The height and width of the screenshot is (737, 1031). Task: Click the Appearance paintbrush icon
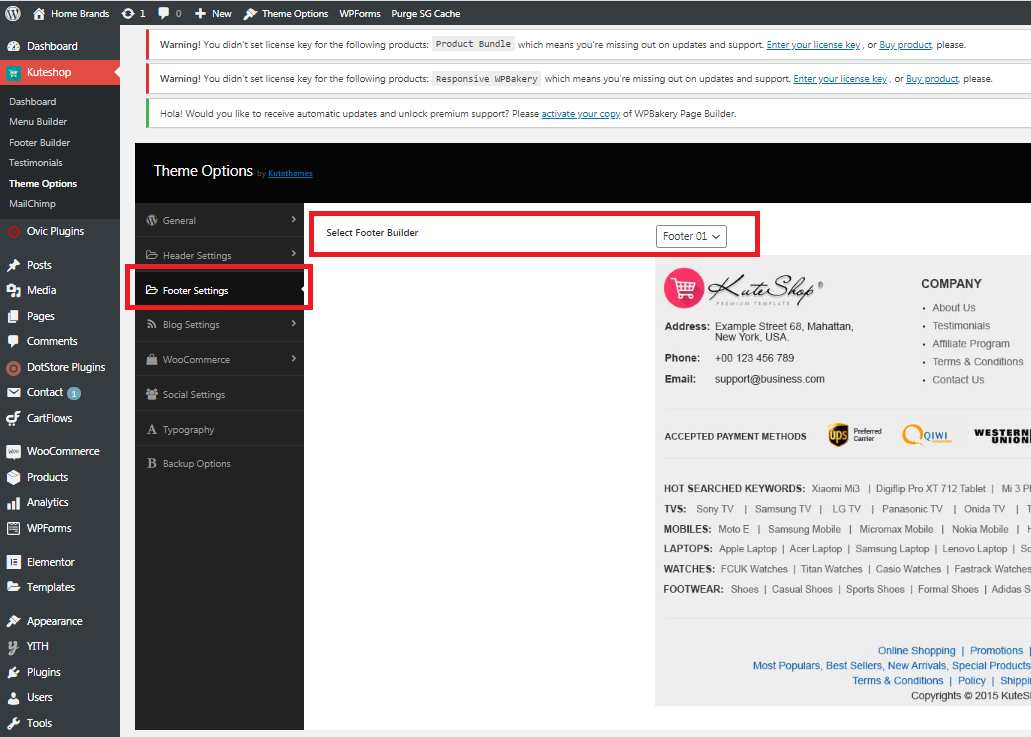coord(13,621)
